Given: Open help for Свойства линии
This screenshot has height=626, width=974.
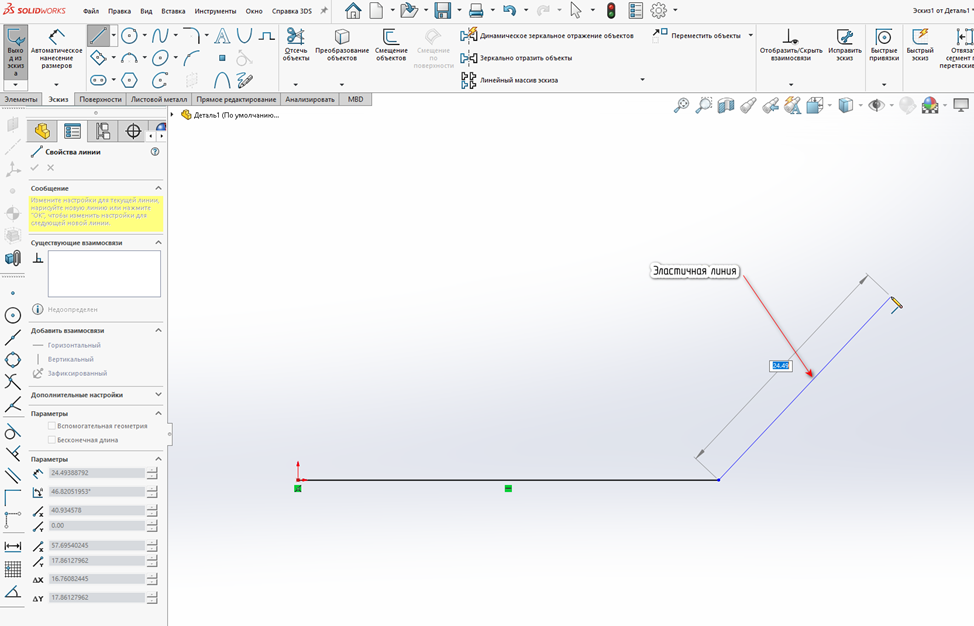Looking at the screenshot, I should click(155, 152).
